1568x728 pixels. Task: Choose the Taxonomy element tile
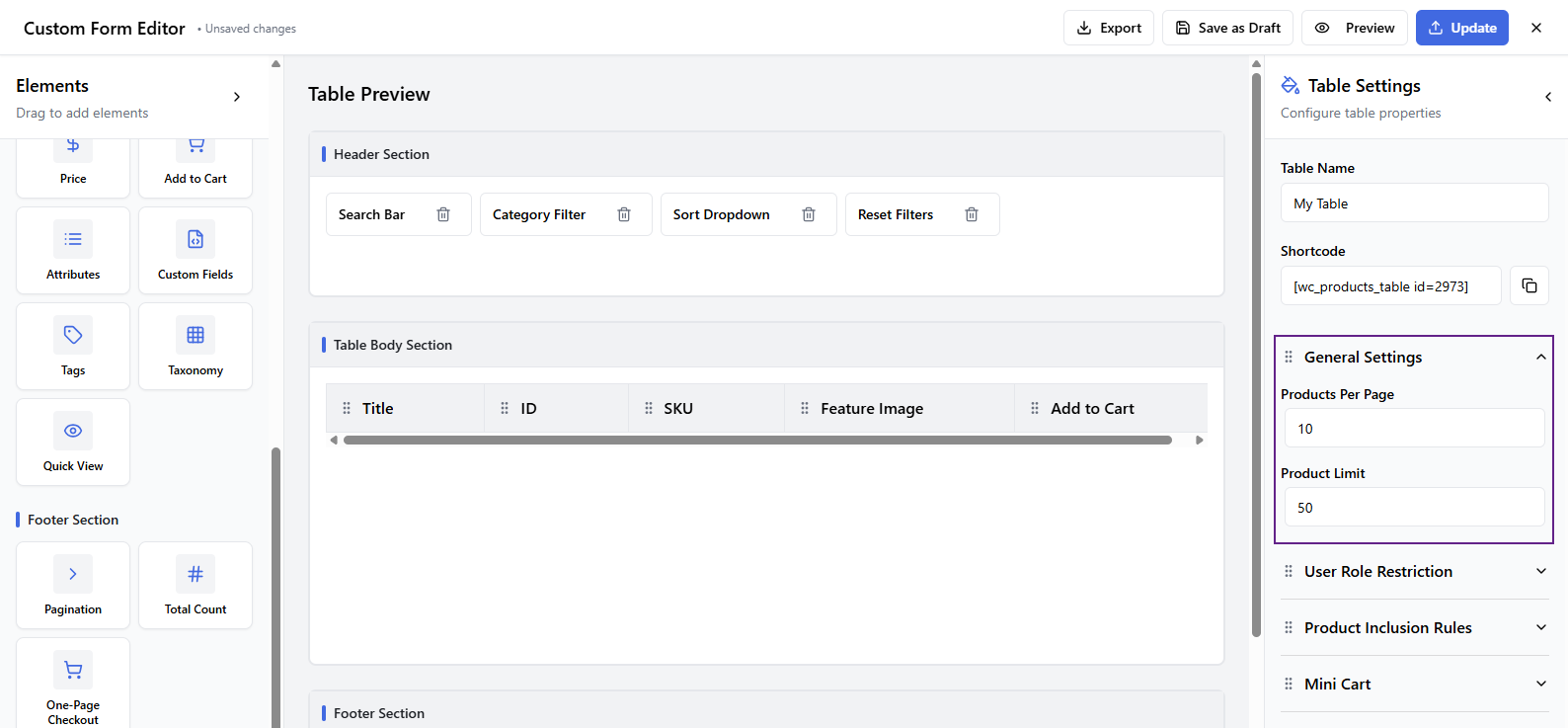[x=196, y=346]
